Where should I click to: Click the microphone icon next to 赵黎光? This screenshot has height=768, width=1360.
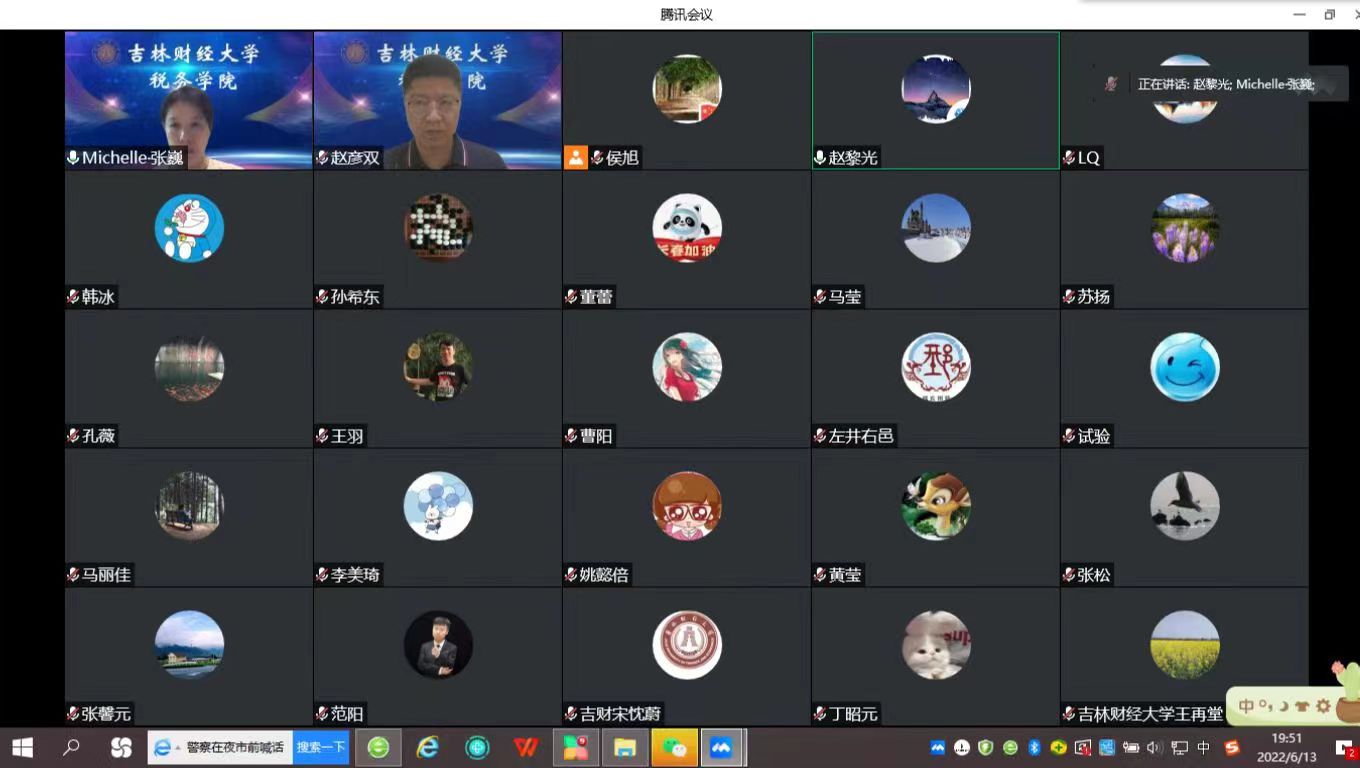[820, 158]
